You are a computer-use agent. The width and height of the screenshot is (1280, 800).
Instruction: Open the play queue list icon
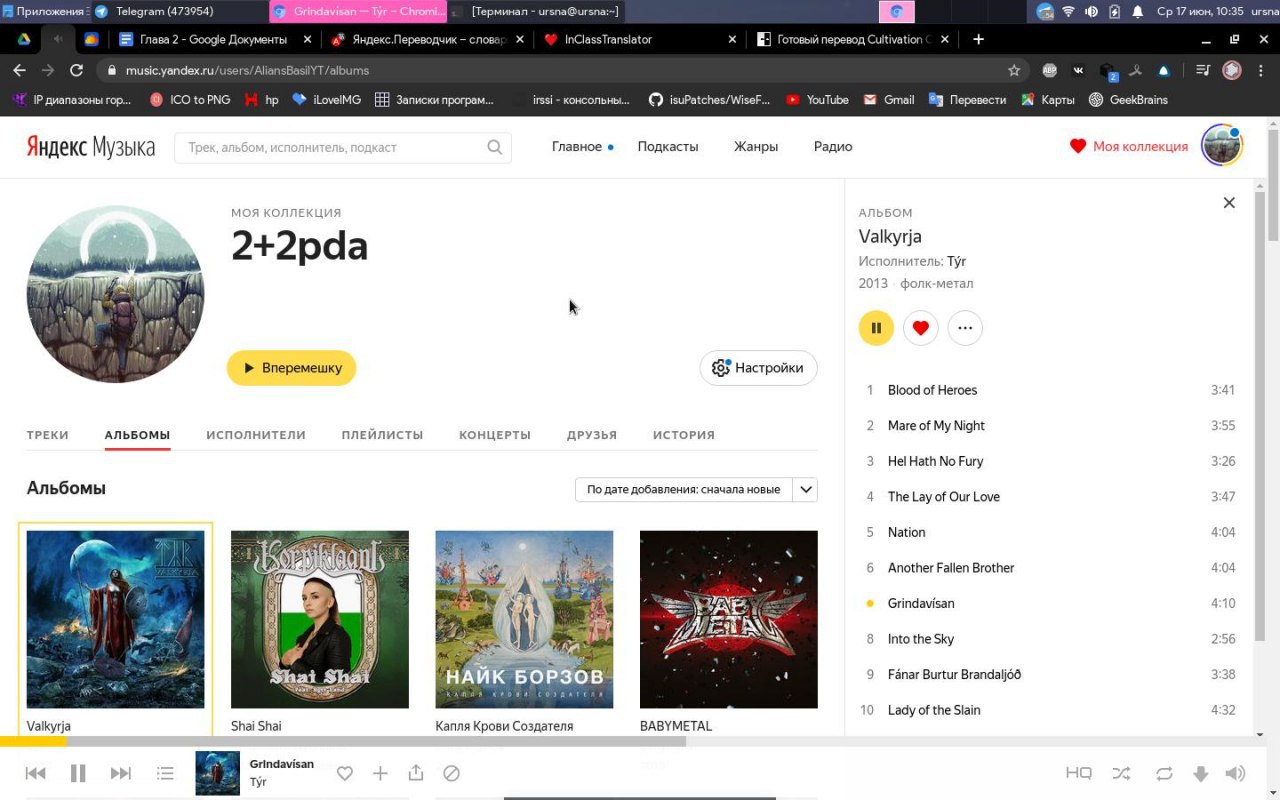coord(165,773)
